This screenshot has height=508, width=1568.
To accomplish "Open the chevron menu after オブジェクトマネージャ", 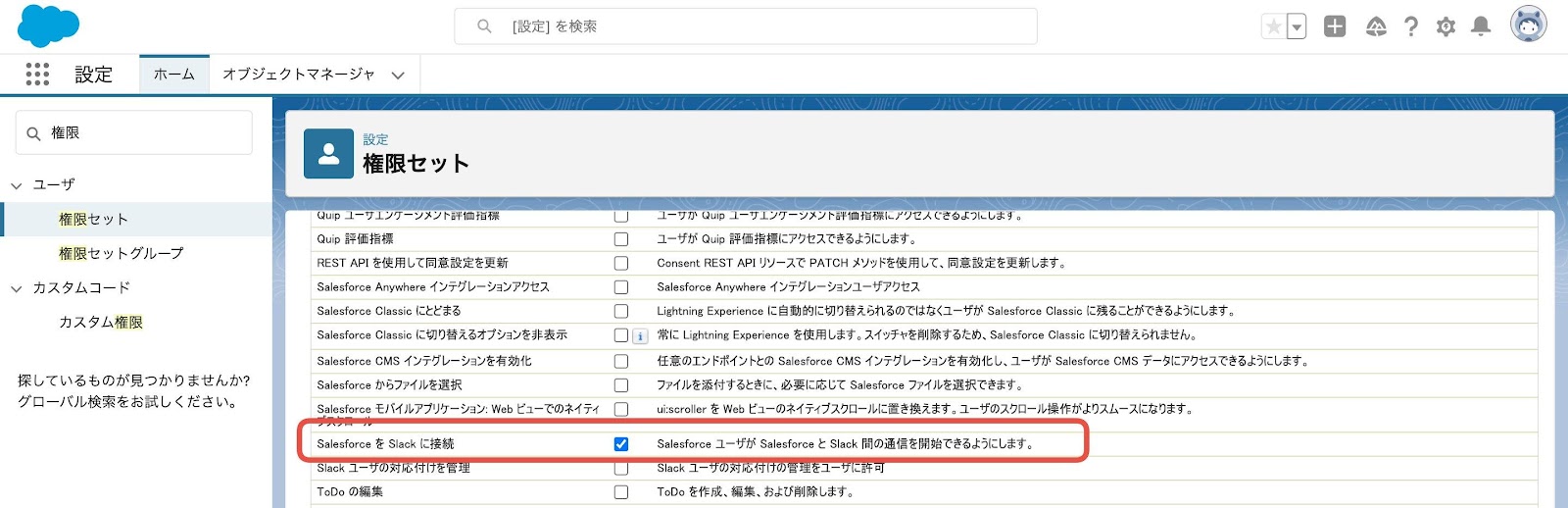I will coord(398,76).
